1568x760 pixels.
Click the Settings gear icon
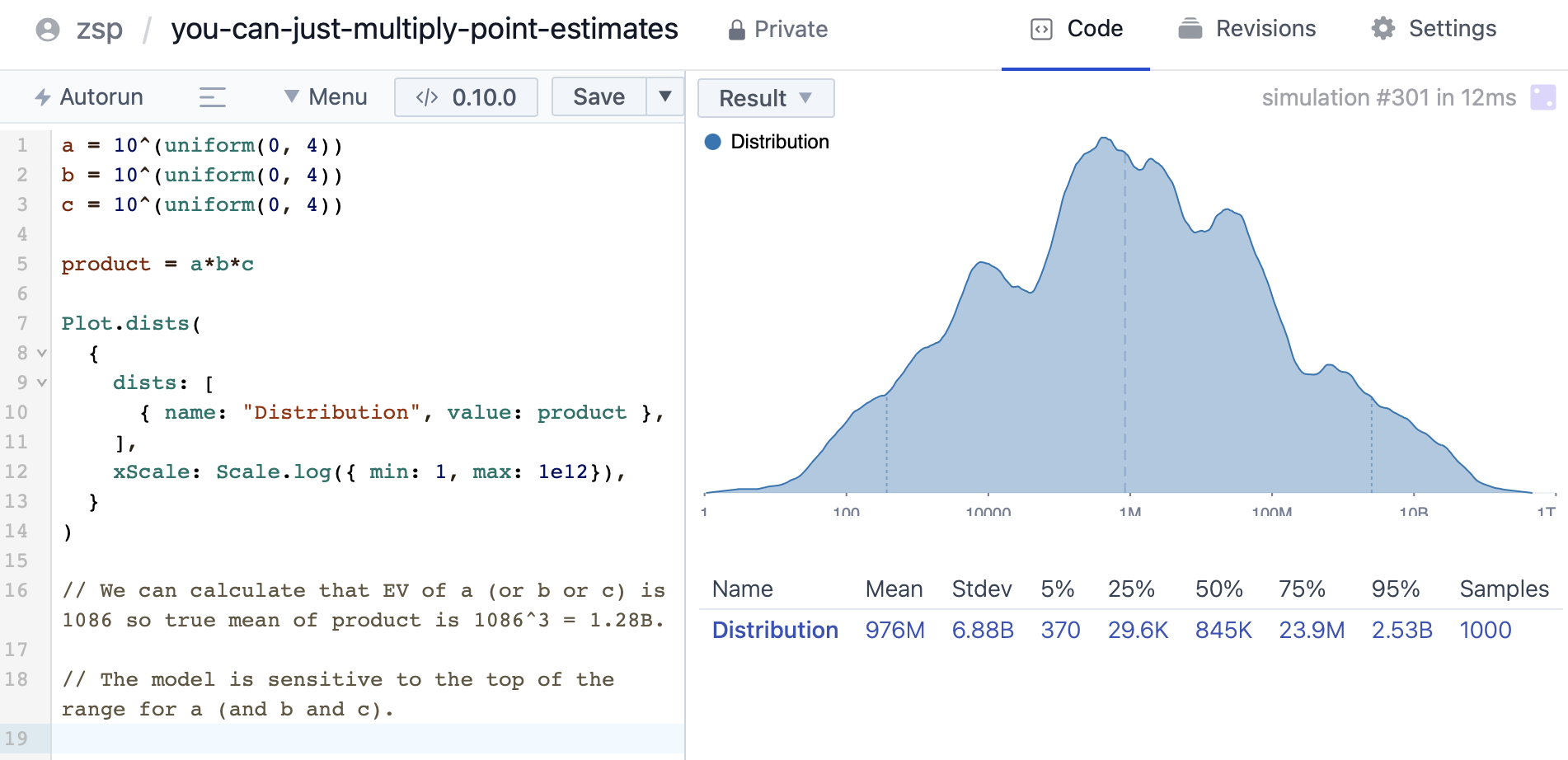[x=1383, y=29]
